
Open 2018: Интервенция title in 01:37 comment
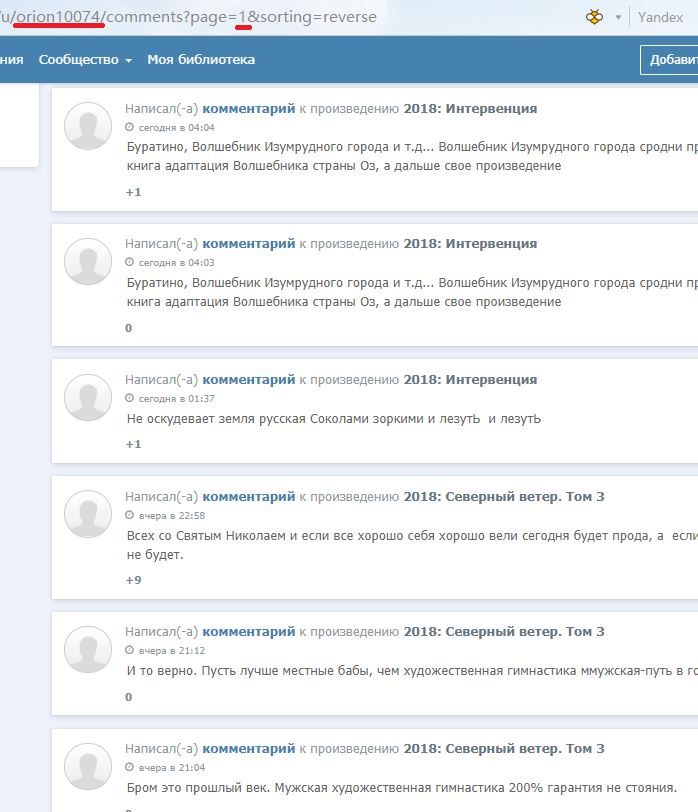(x=470, y=380)
